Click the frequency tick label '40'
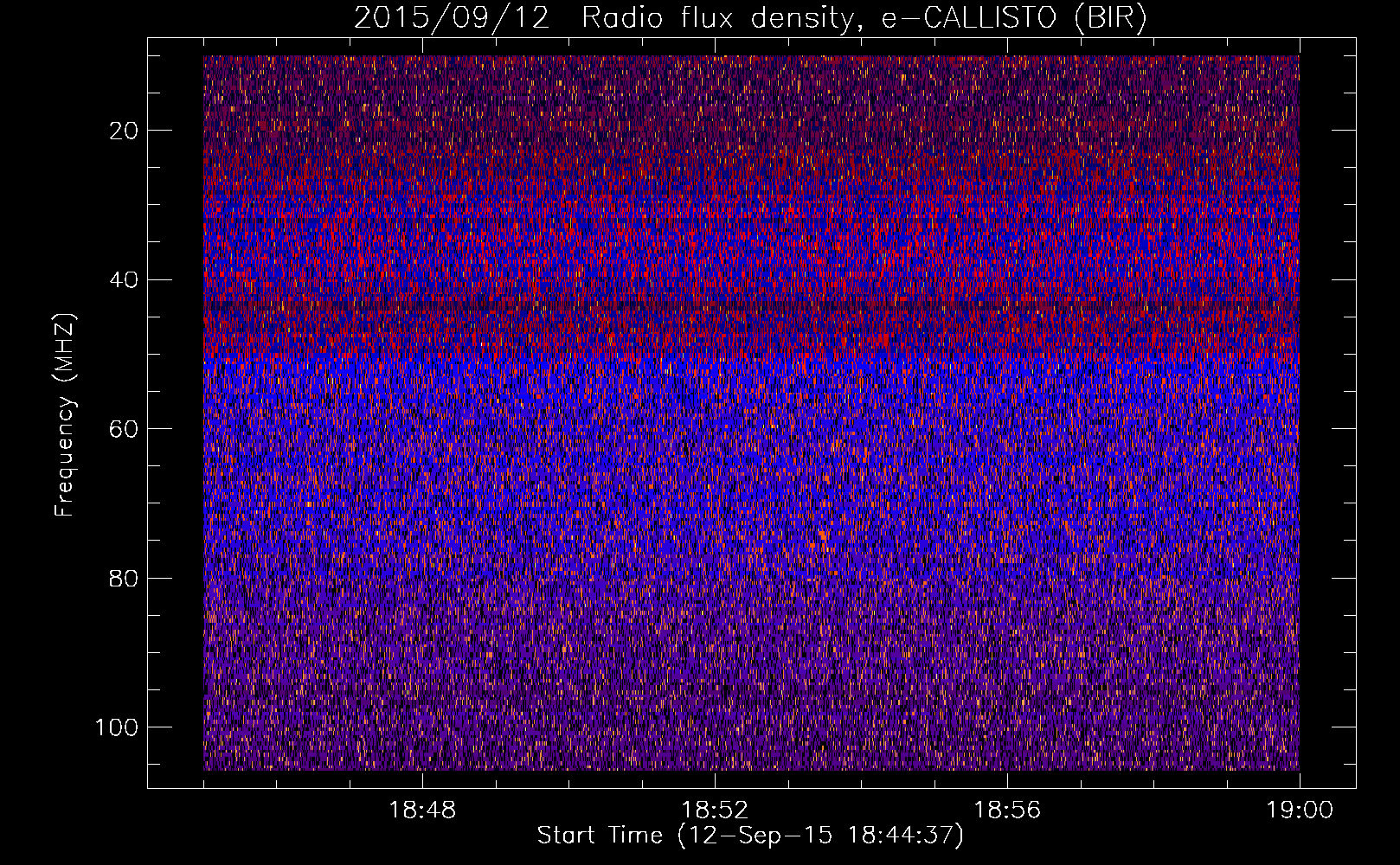This screenshot has width=1400, height=865. [125, 279]
